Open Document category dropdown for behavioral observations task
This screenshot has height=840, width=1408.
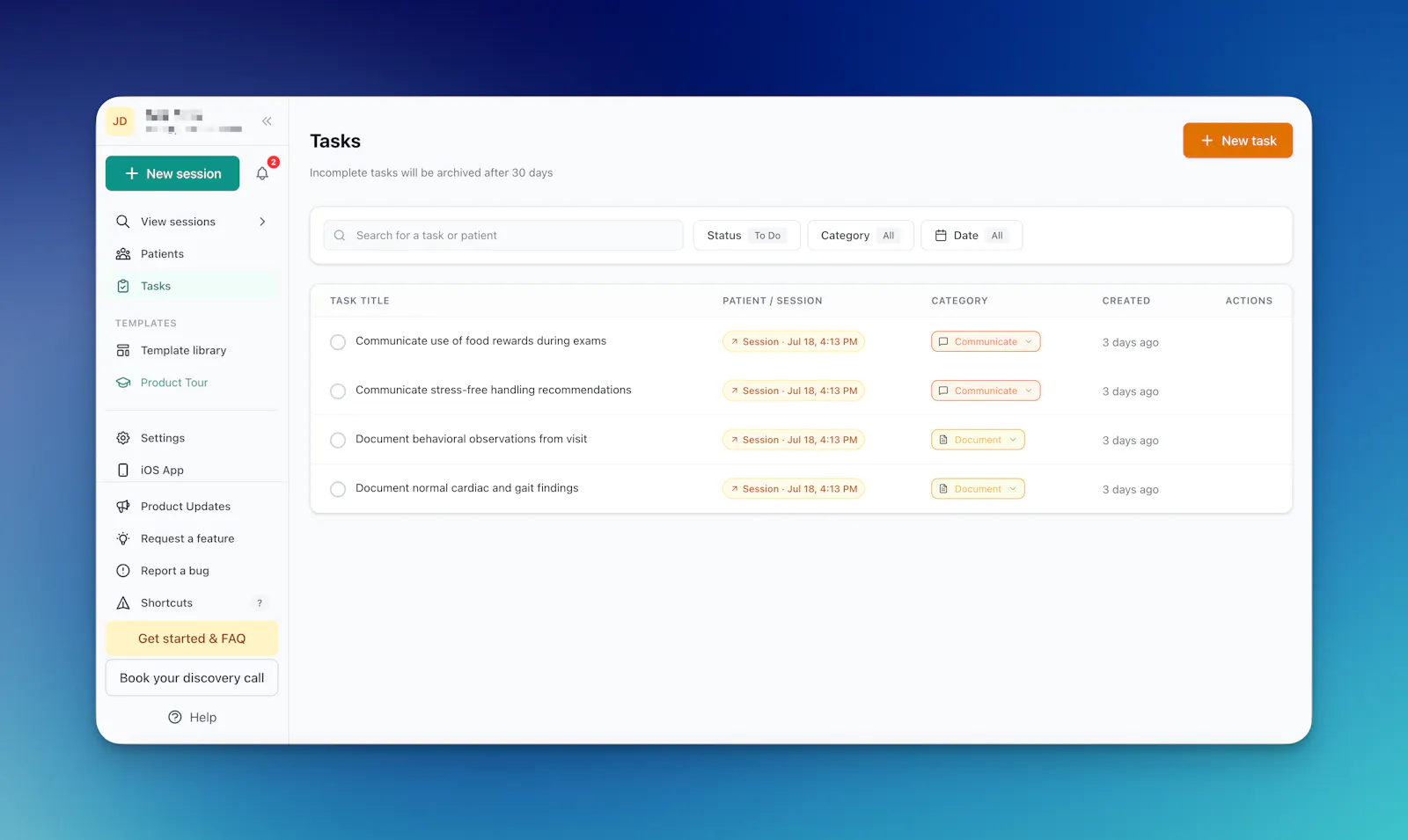coord(978,440)
